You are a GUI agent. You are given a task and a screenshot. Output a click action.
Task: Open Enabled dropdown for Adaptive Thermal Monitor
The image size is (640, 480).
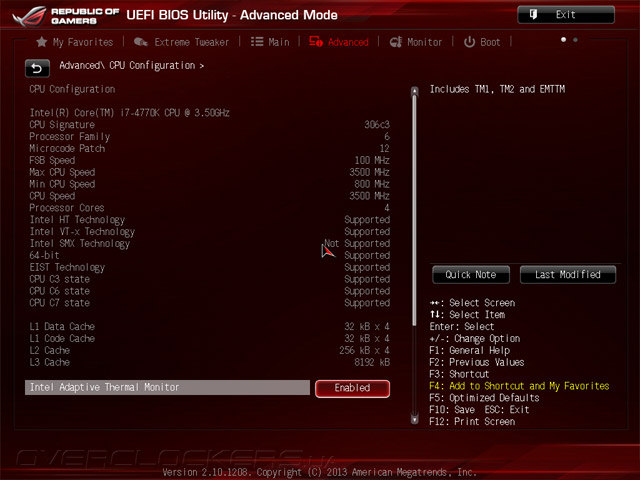[352, 388]
